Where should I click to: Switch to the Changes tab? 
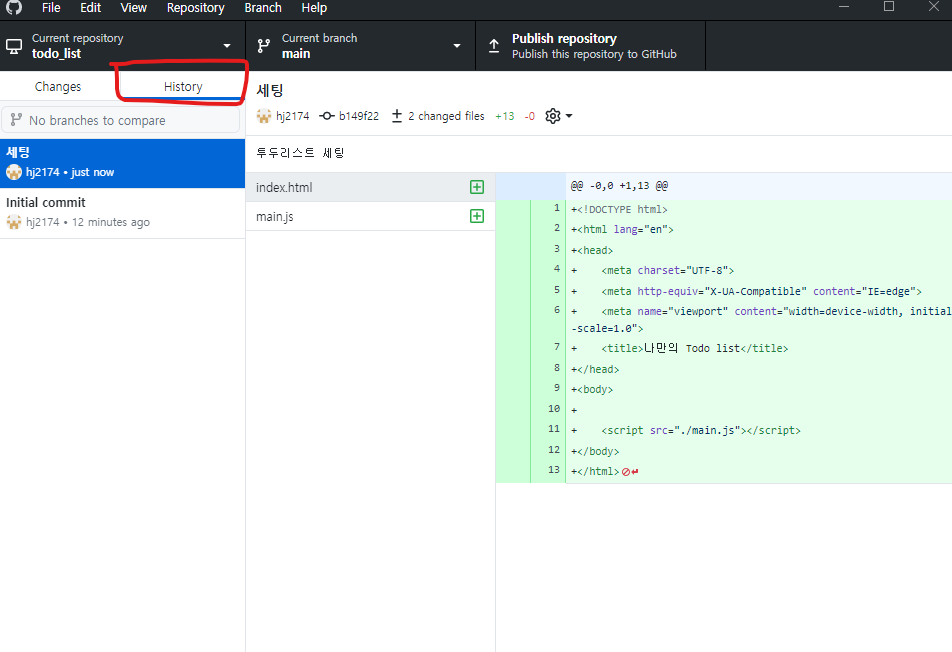coord(58,86)
